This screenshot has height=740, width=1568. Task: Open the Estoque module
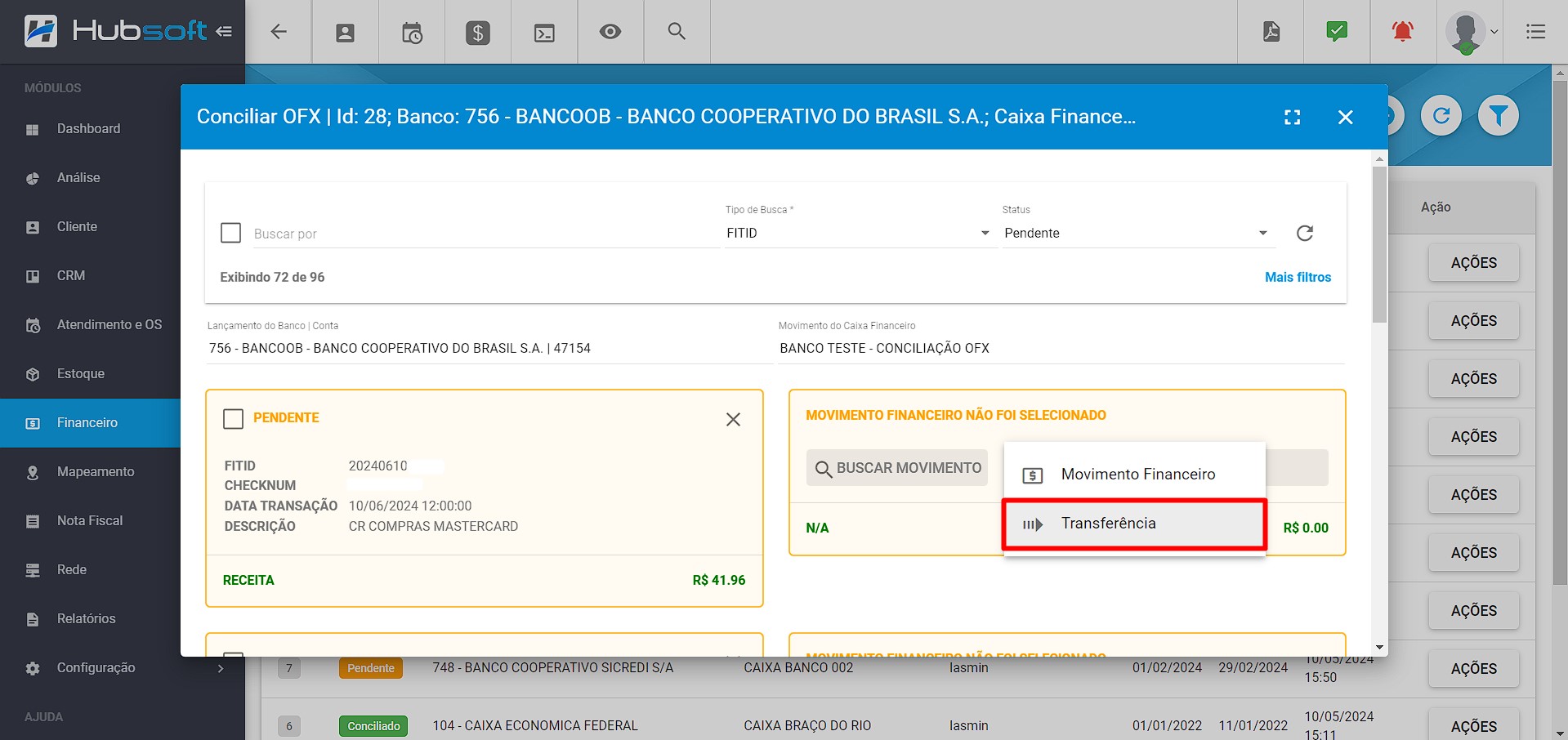click(90, 374)
